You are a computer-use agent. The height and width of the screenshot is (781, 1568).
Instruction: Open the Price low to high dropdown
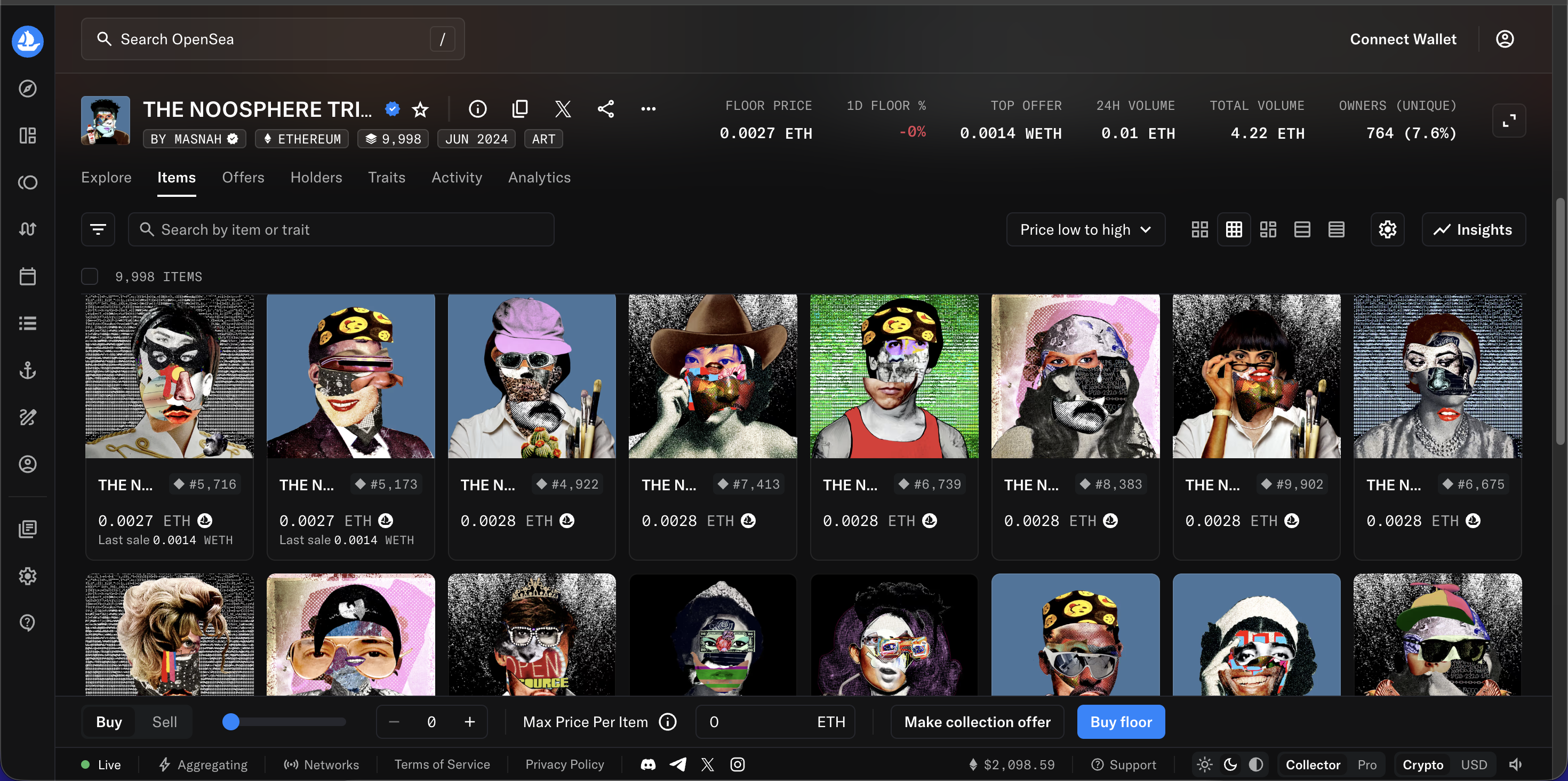coord(1086,229)
